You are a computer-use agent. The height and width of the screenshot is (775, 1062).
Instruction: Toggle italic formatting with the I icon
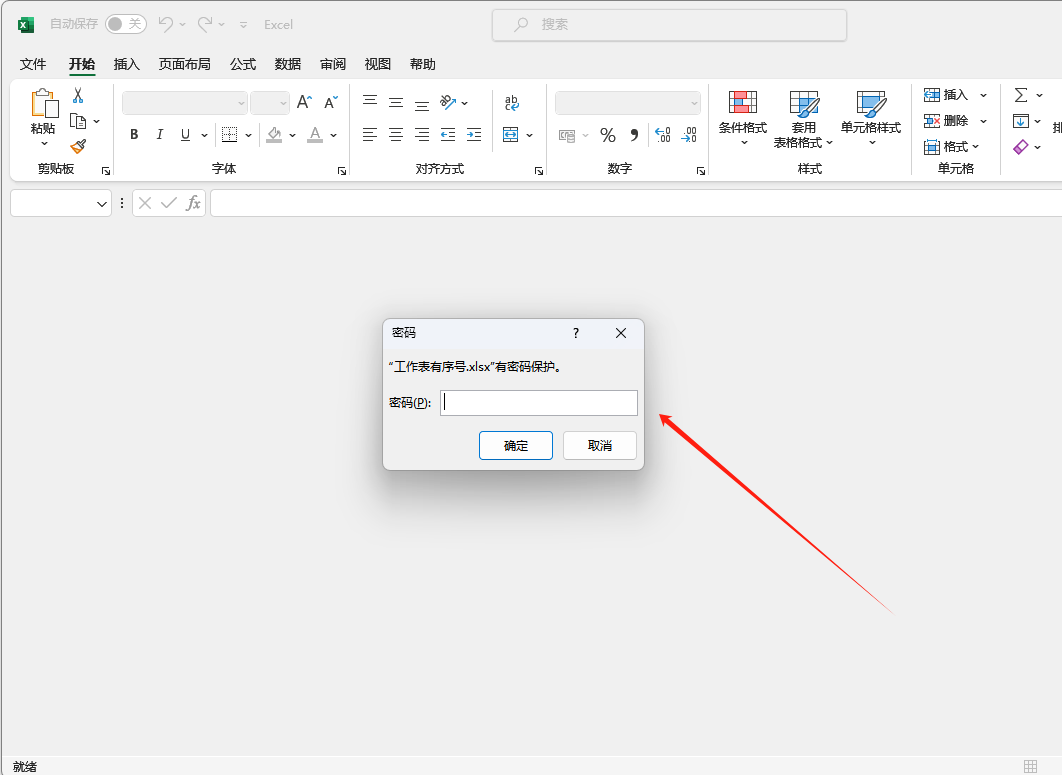click(x=160, y=133)
